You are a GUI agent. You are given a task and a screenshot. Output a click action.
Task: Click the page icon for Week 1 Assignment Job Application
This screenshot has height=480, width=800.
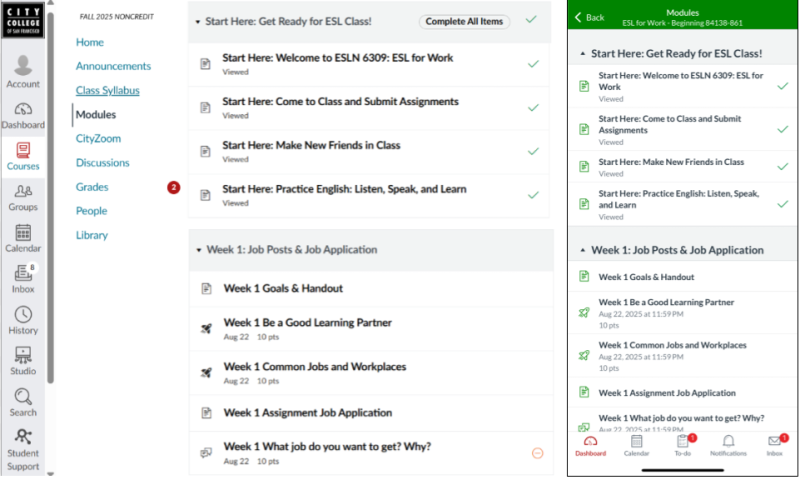(x=206, y=413)
